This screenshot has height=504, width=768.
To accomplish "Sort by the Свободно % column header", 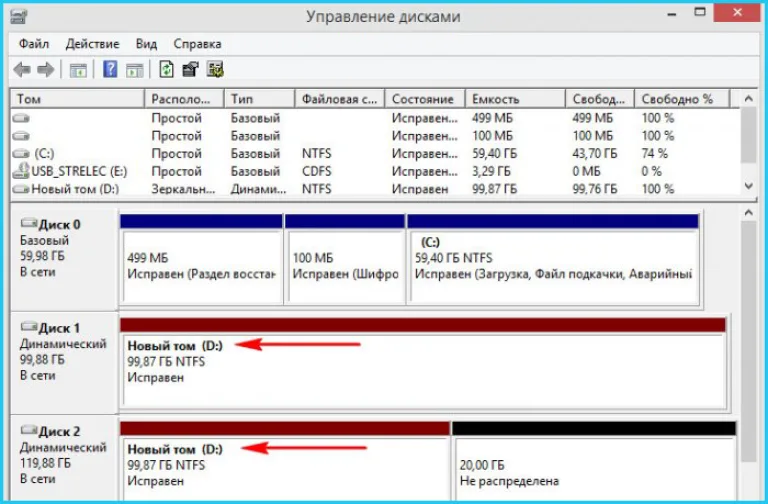I will click(x=682, y=99).
